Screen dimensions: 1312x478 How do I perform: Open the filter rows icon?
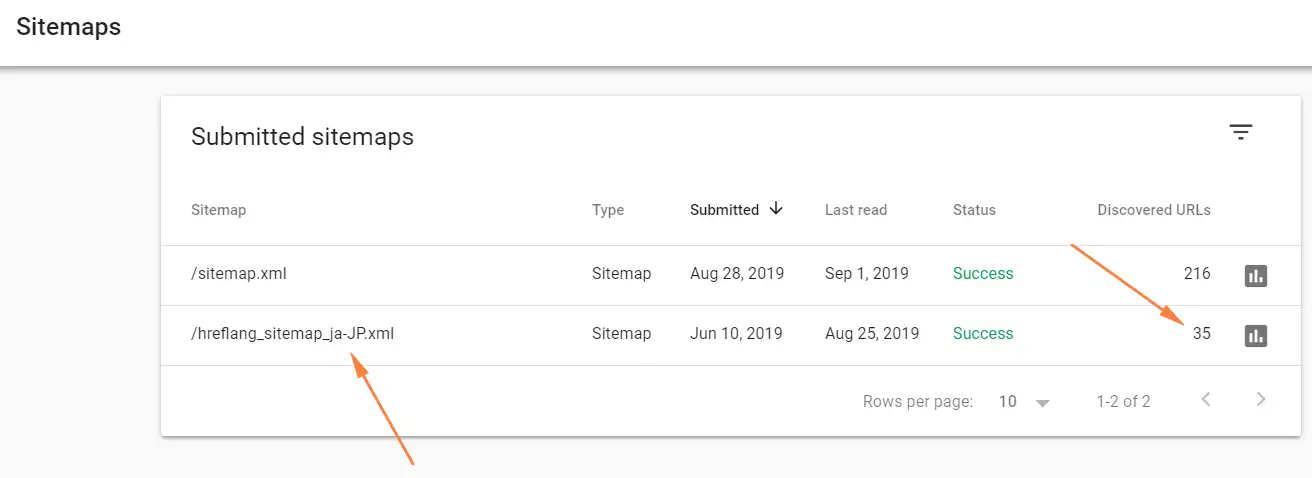point(1241,132)
